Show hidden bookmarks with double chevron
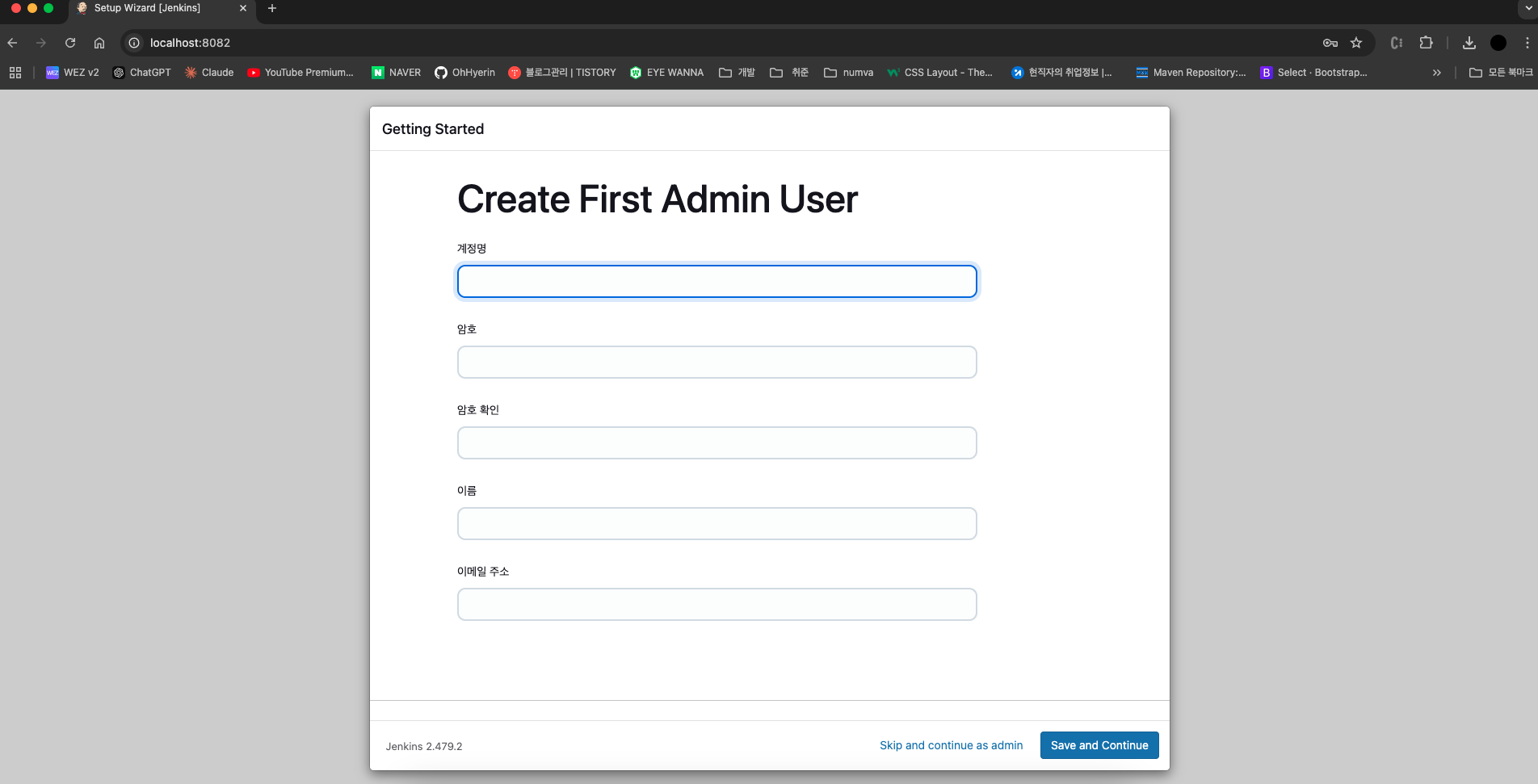Screen dimensions: 1538x784 (1437, 73)
